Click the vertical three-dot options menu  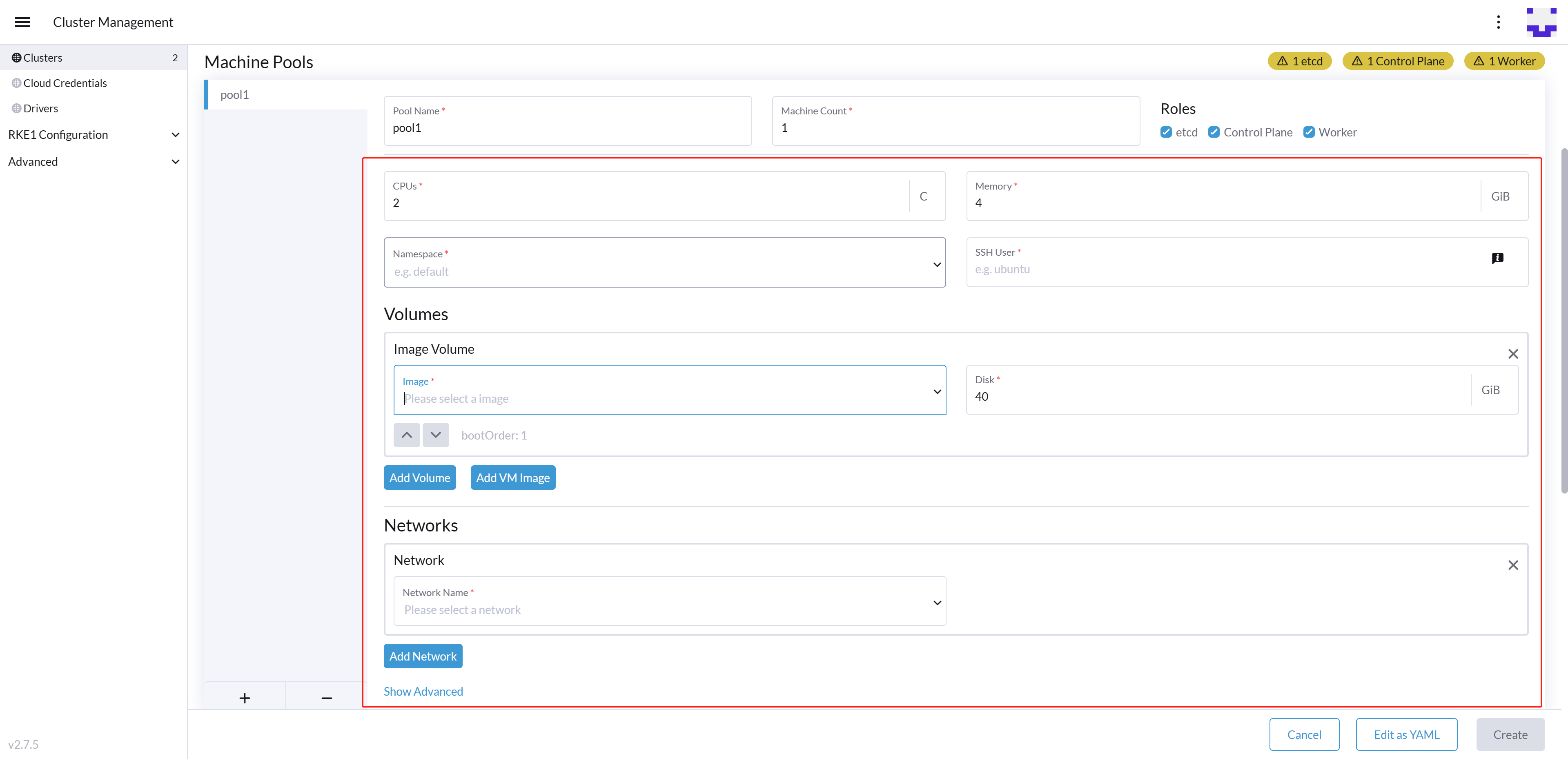point(1498,22)
